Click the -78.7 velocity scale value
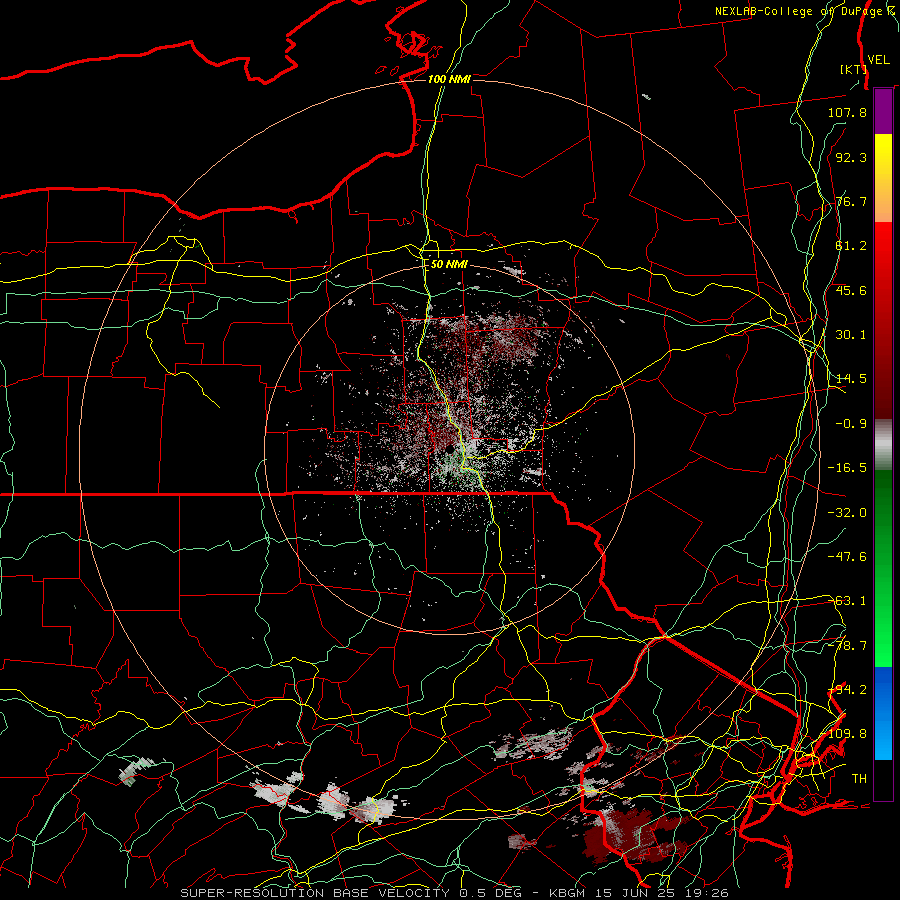900x900 pixels. pyautogui.click(x=847, y=646)
